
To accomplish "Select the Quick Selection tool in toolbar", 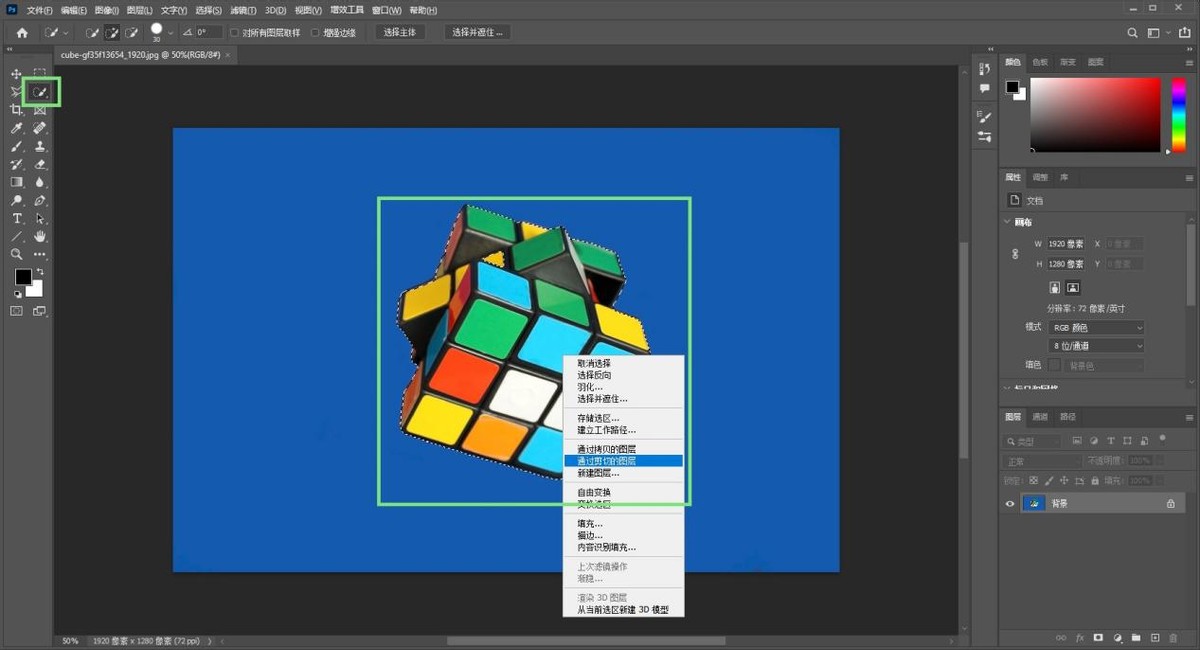I will tap(40, 92).
